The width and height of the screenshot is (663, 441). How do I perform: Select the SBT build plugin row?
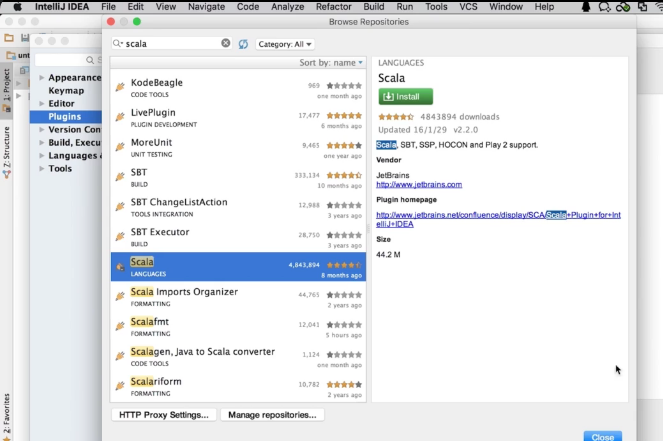238,178
